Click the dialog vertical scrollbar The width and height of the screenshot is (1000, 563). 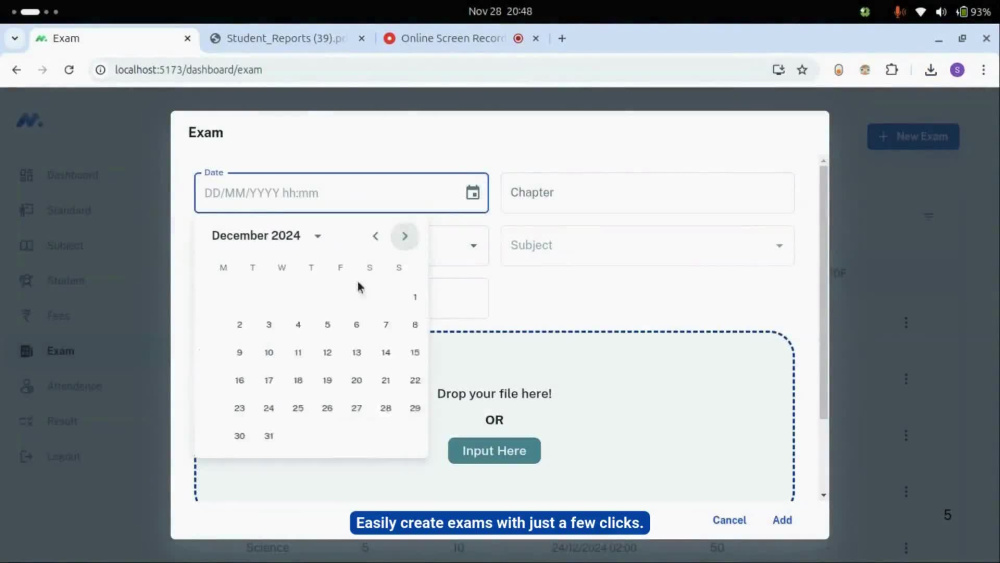823,292
